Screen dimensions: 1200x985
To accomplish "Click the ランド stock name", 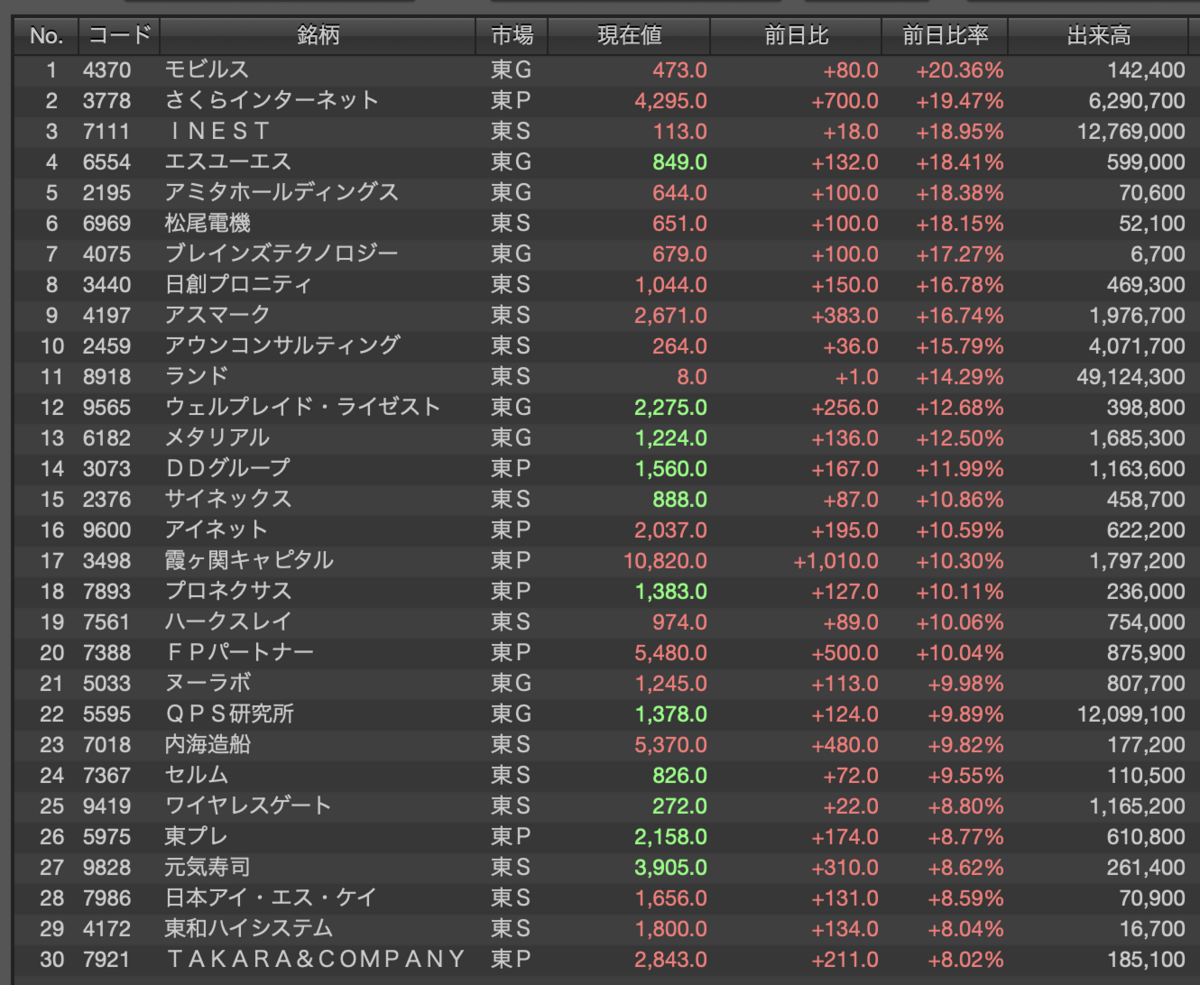I will pyautogui.click(x=196, y=376).
